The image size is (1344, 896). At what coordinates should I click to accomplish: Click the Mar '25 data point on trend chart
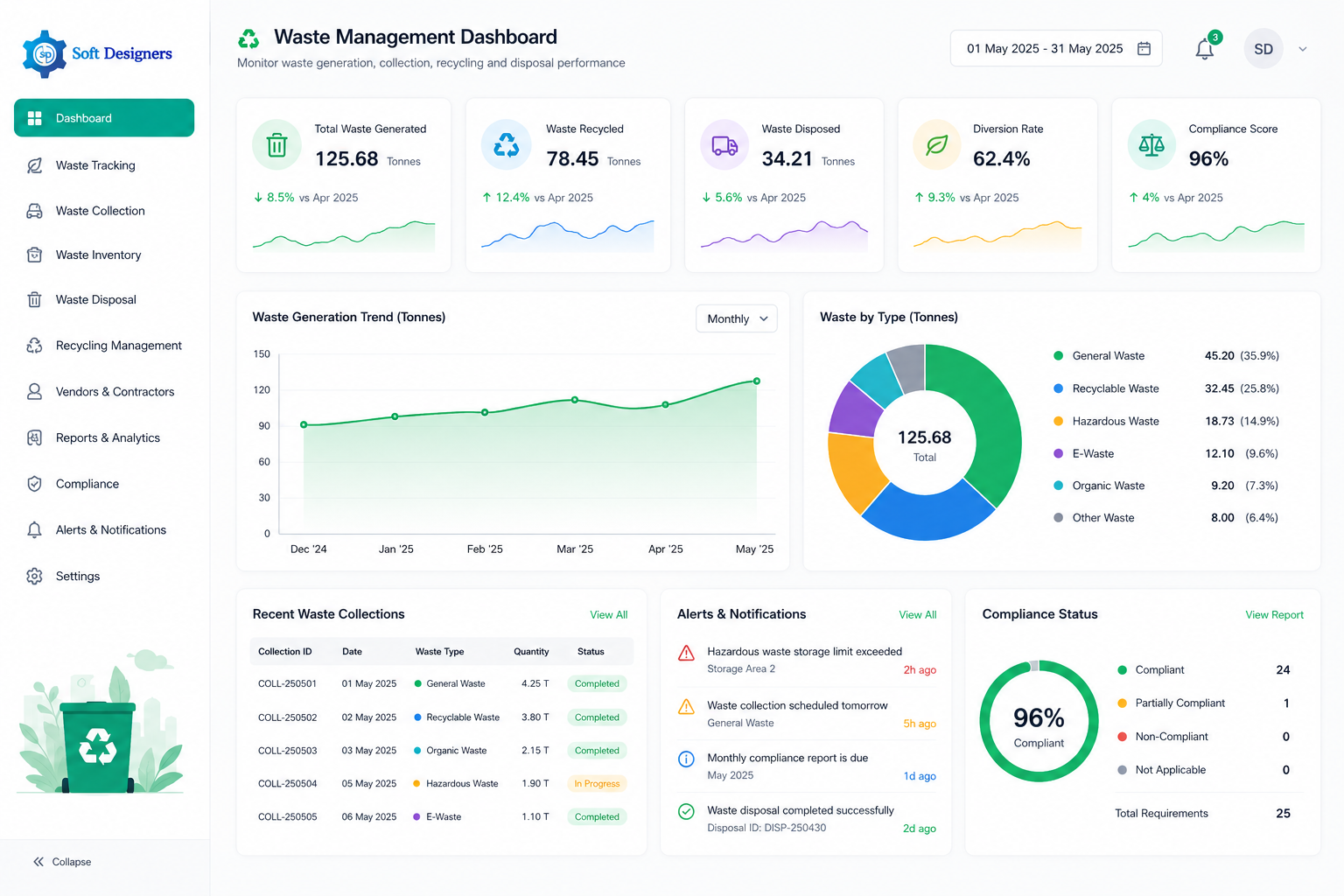click(575, 400)
